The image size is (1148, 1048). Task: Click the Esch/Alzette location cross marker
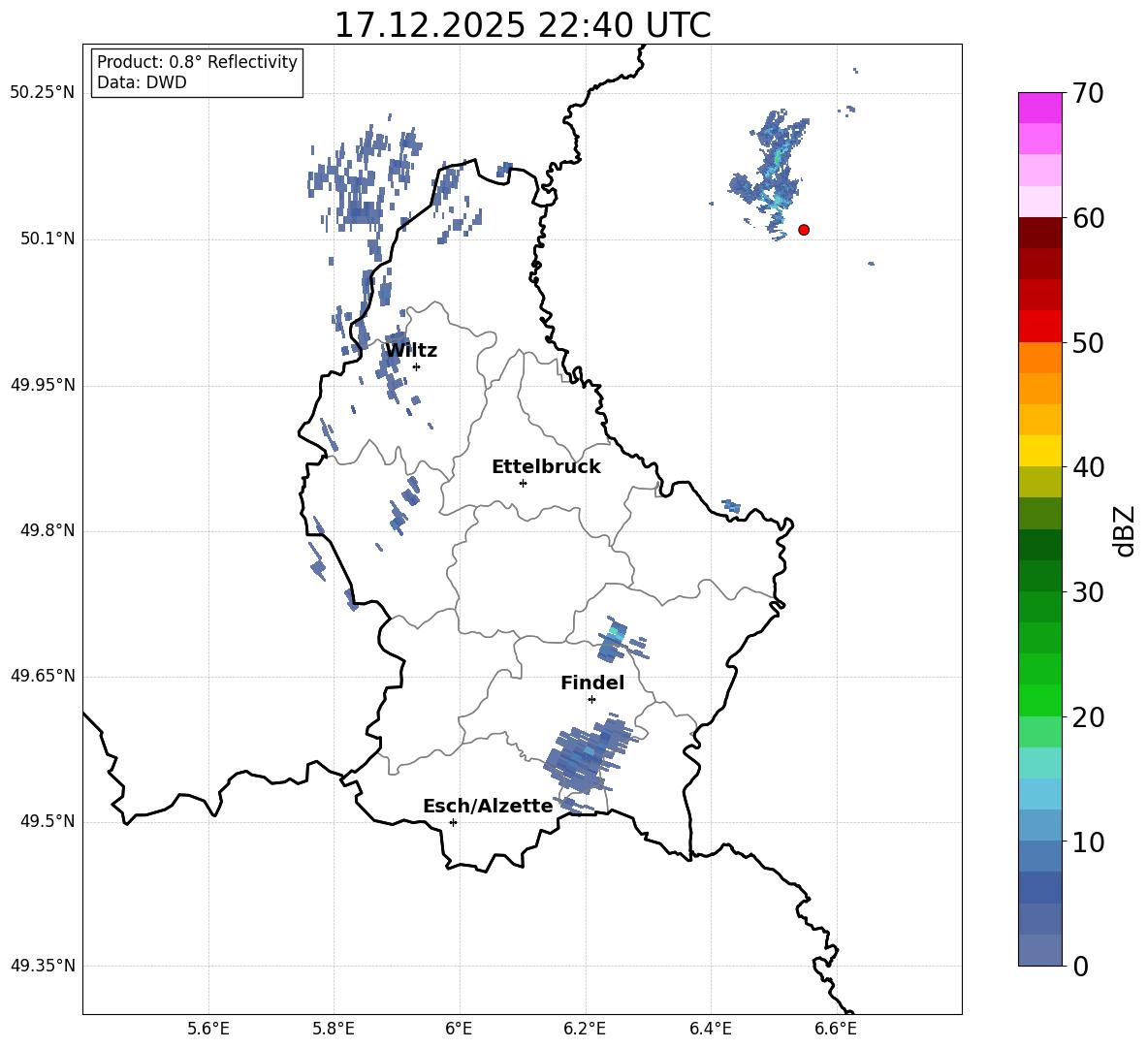453,822
